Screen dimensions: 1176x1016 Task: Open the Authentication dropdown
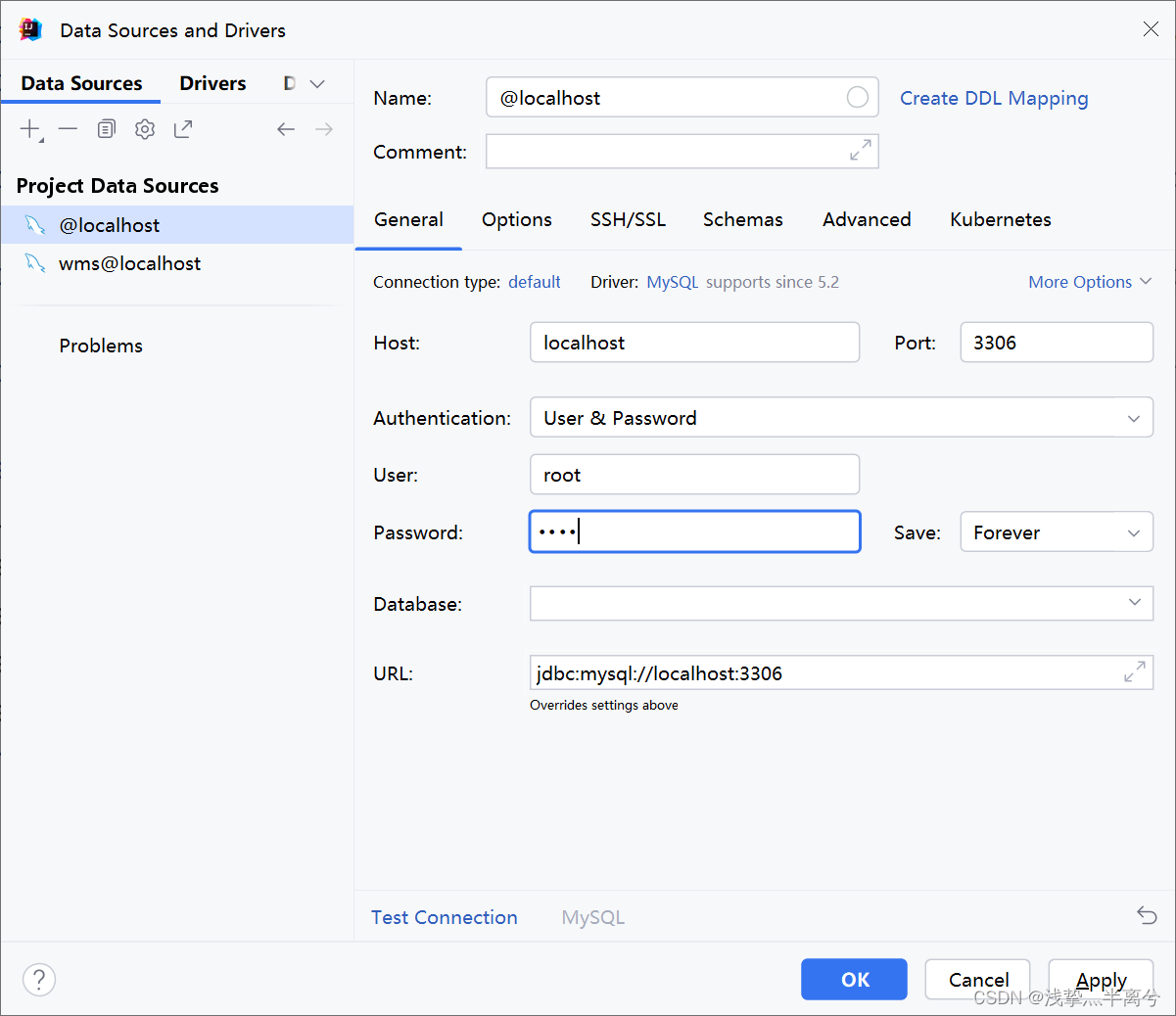pyautogui.click(x=1133, y=418)
